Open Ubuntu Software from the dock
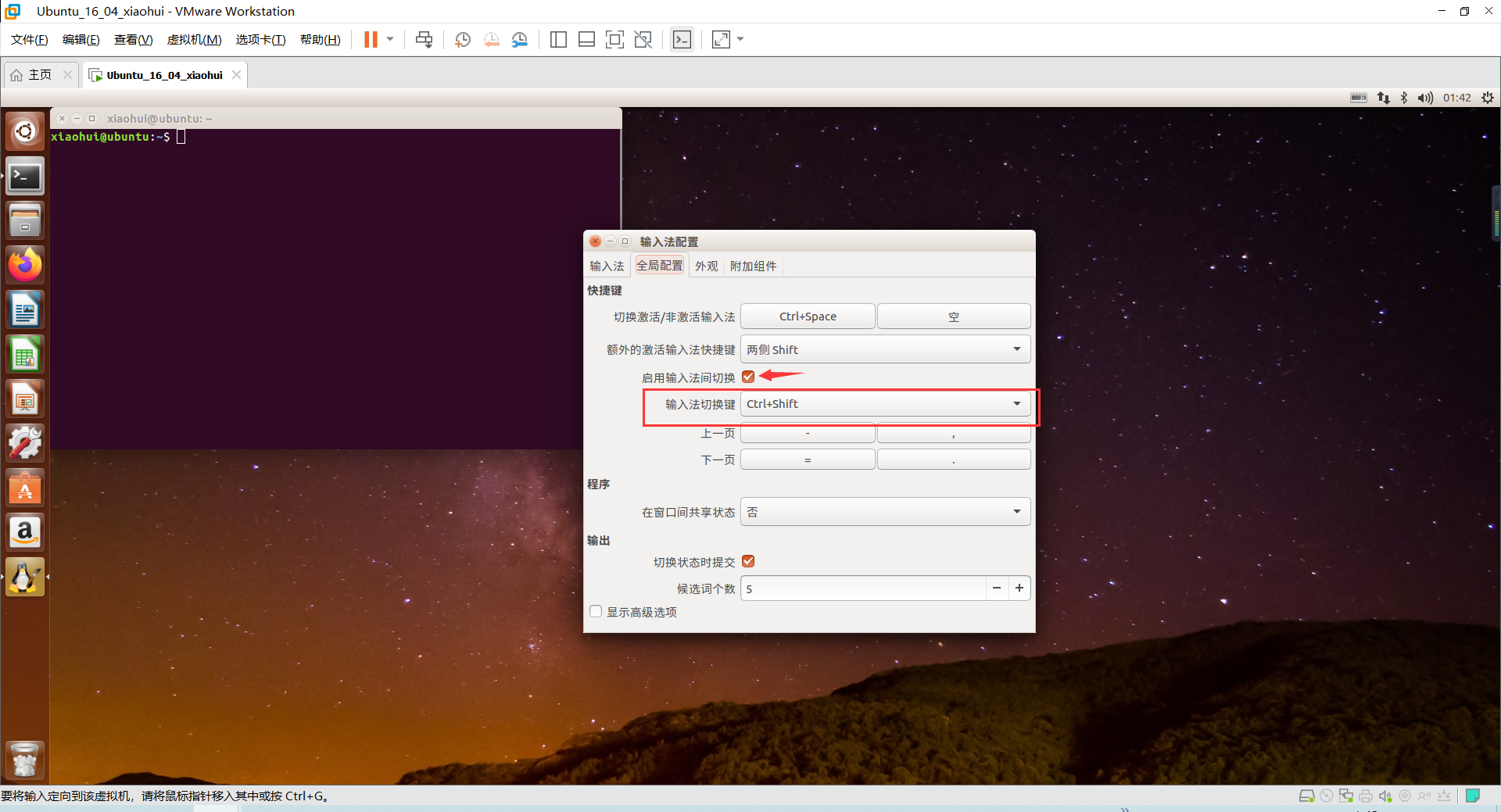This screenshot has width=1501, height=812. (24, 487)
